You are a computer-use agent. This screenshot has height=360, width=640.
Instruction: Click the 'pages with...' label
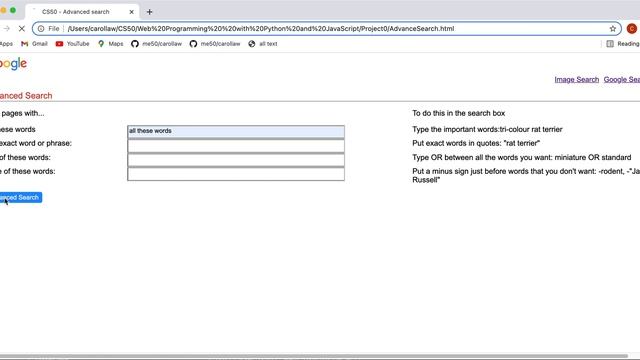tap(22, 113)
